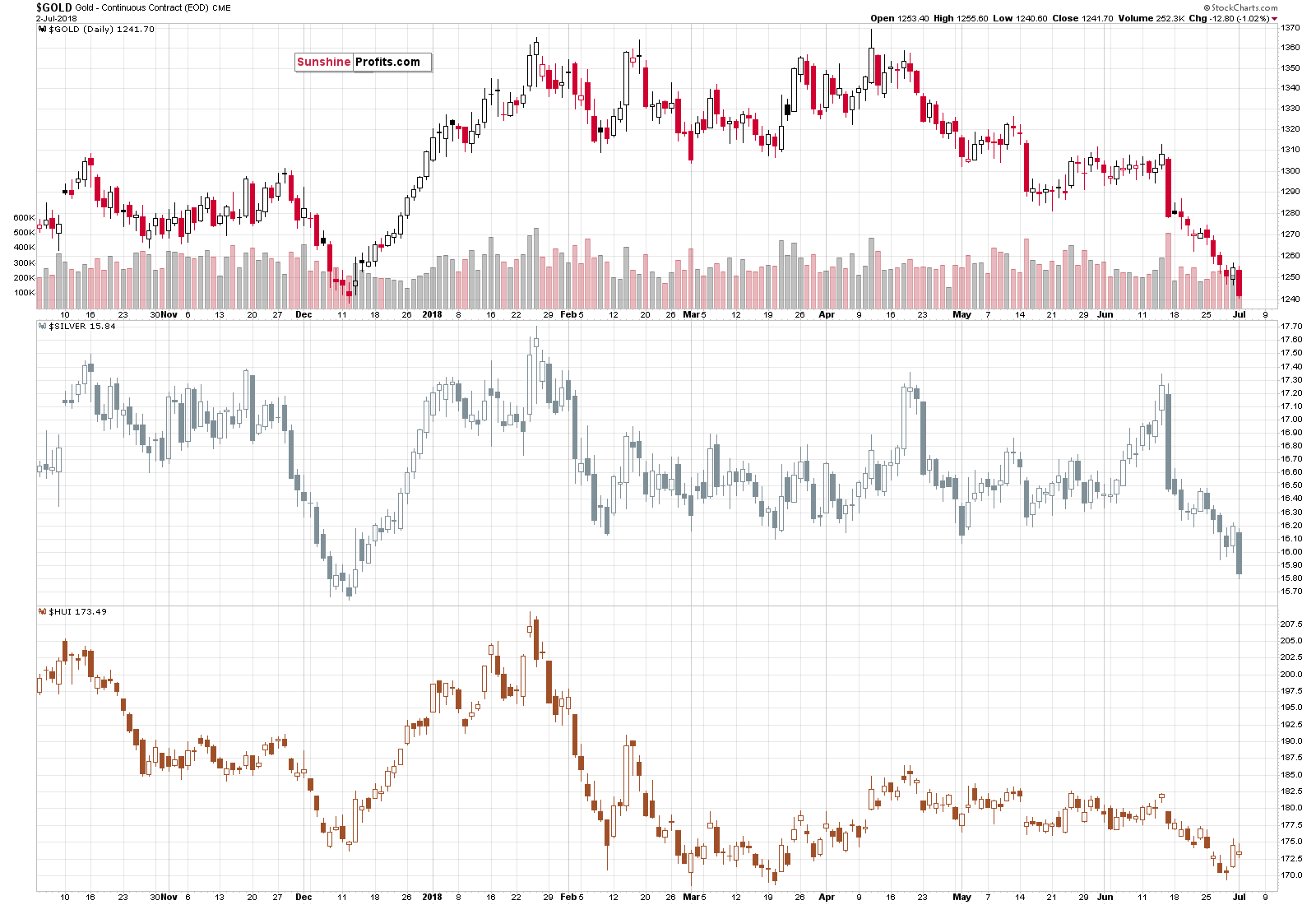Click the 185.0 HUI axis label
The width and height of the screenshot is (1316, 905).
(1291, 775)
